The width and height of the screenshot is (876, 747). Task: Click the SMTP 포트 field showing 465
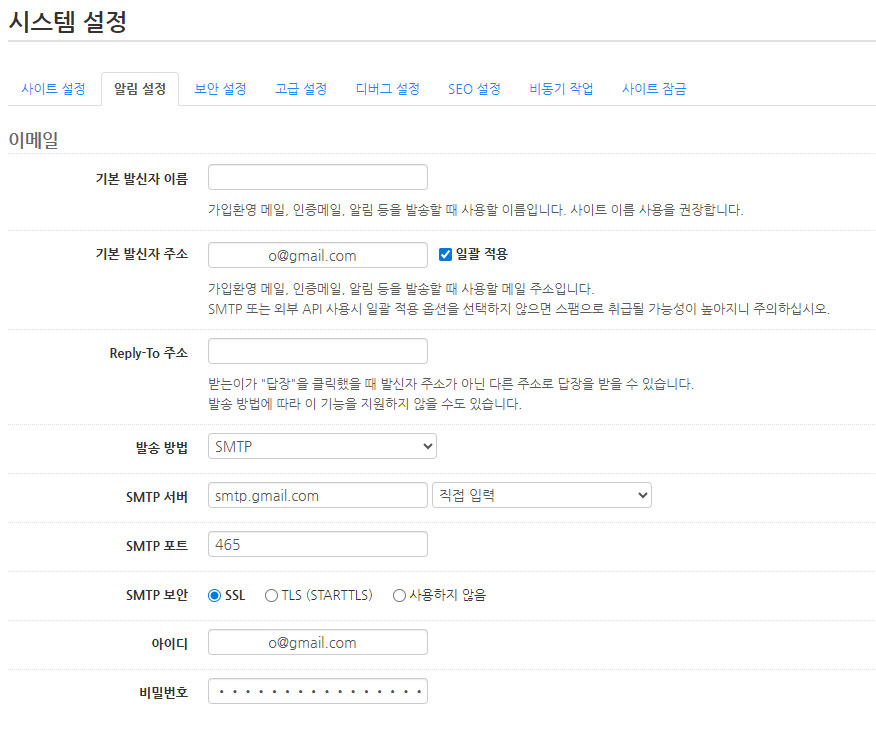[x=317, y=544]
